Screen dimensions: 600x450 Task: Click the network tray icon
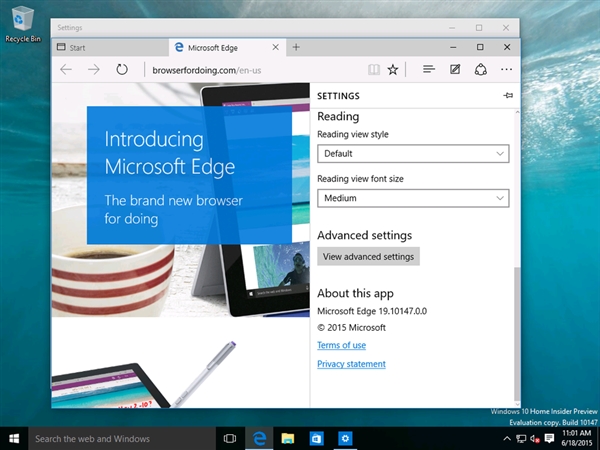(x=521, y=439)
